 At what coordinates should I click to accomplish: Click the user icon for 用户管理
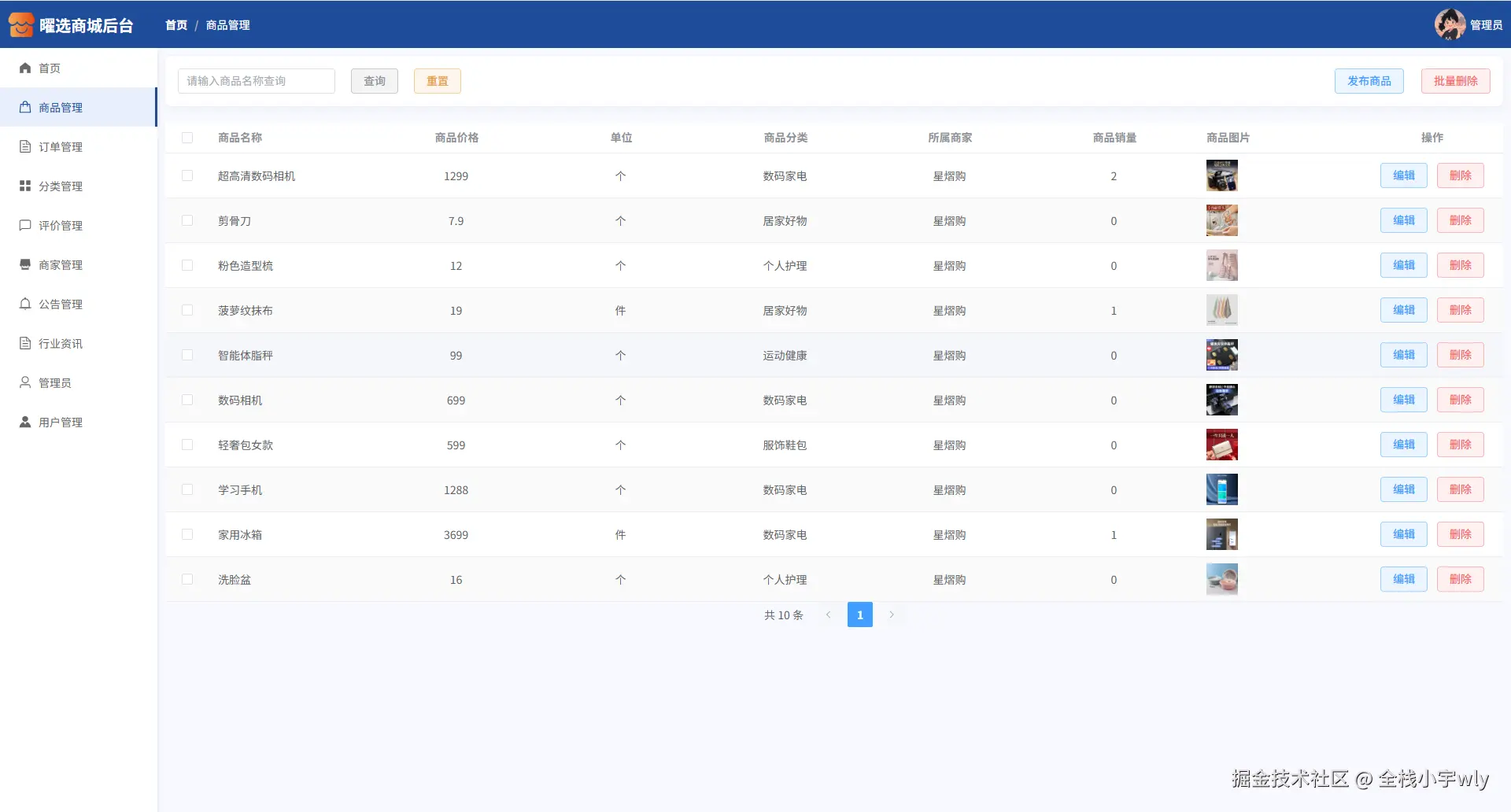(x=25, y=423)
